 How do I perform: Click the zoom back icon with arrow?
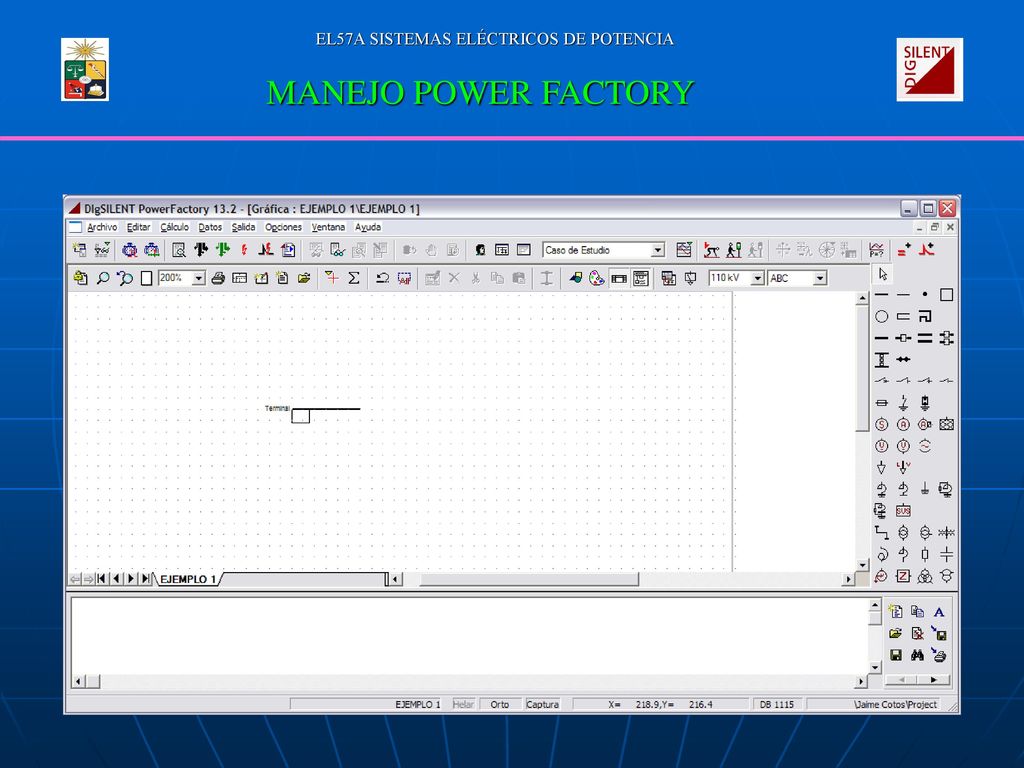coord(124,278)
